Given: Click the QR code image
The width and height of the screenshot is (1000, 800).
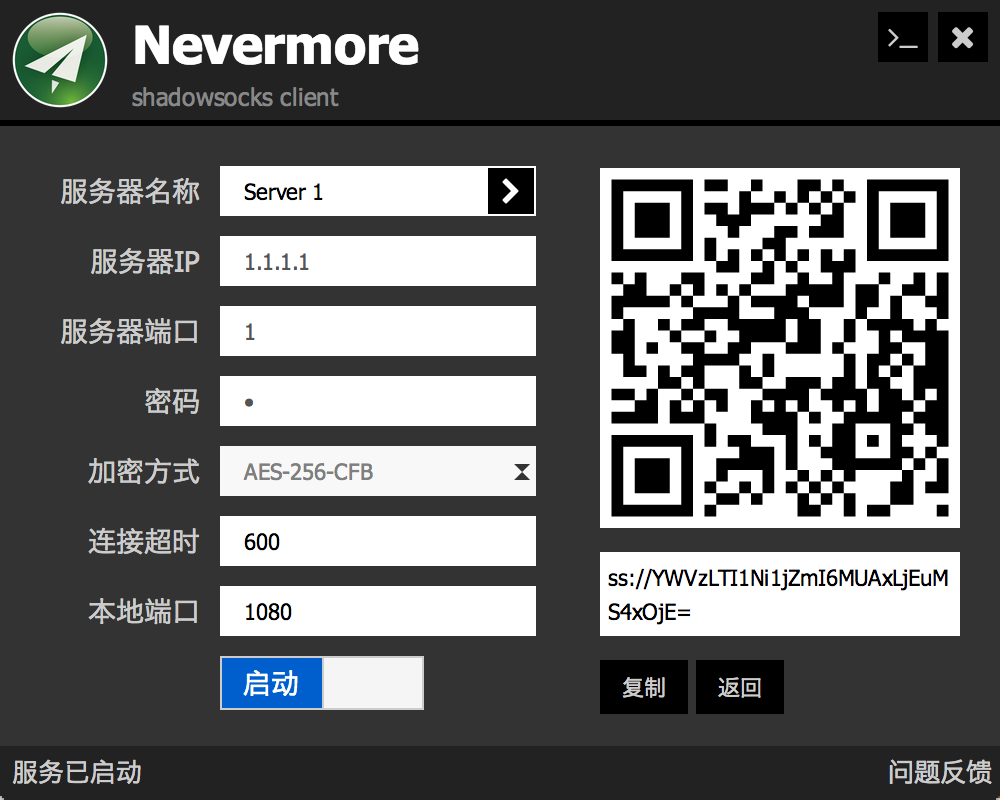Looking at the screenshot, I should (779, 348).
